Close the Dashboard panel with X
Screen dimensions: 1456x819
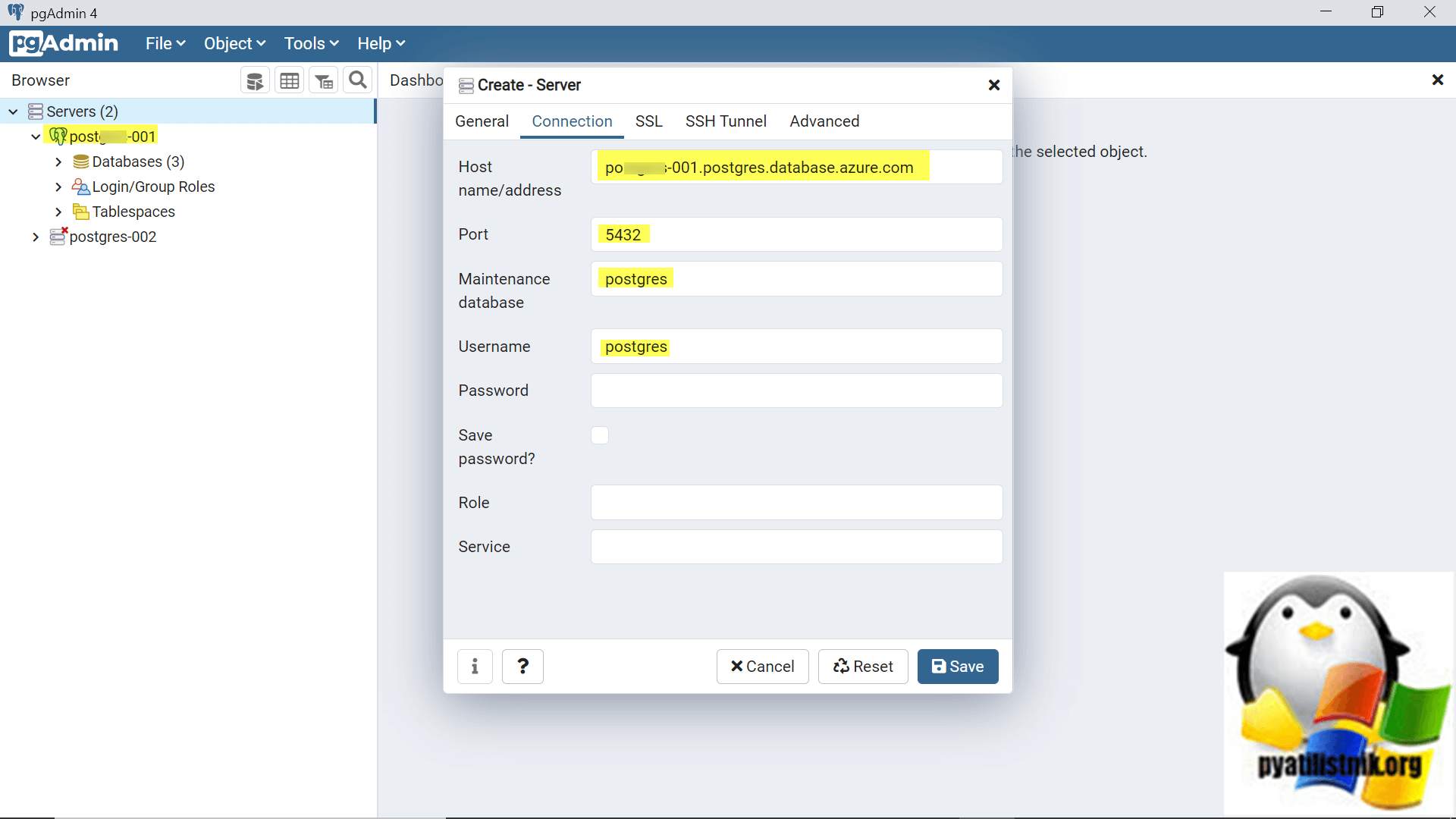(1437, 80)
